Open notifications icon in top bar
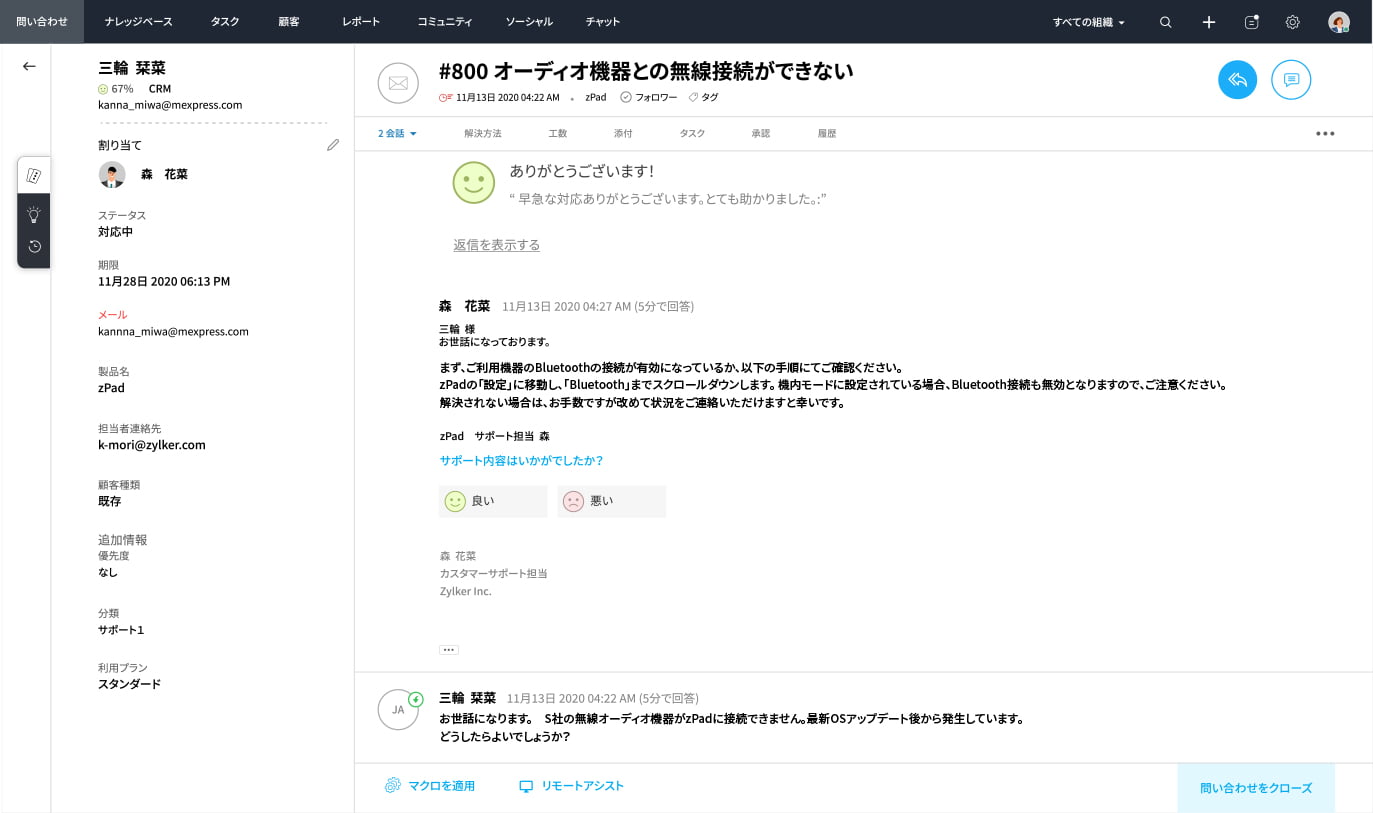This screenshot has height=813, width=1373. pyautogui.click(x=1251, y=22)
